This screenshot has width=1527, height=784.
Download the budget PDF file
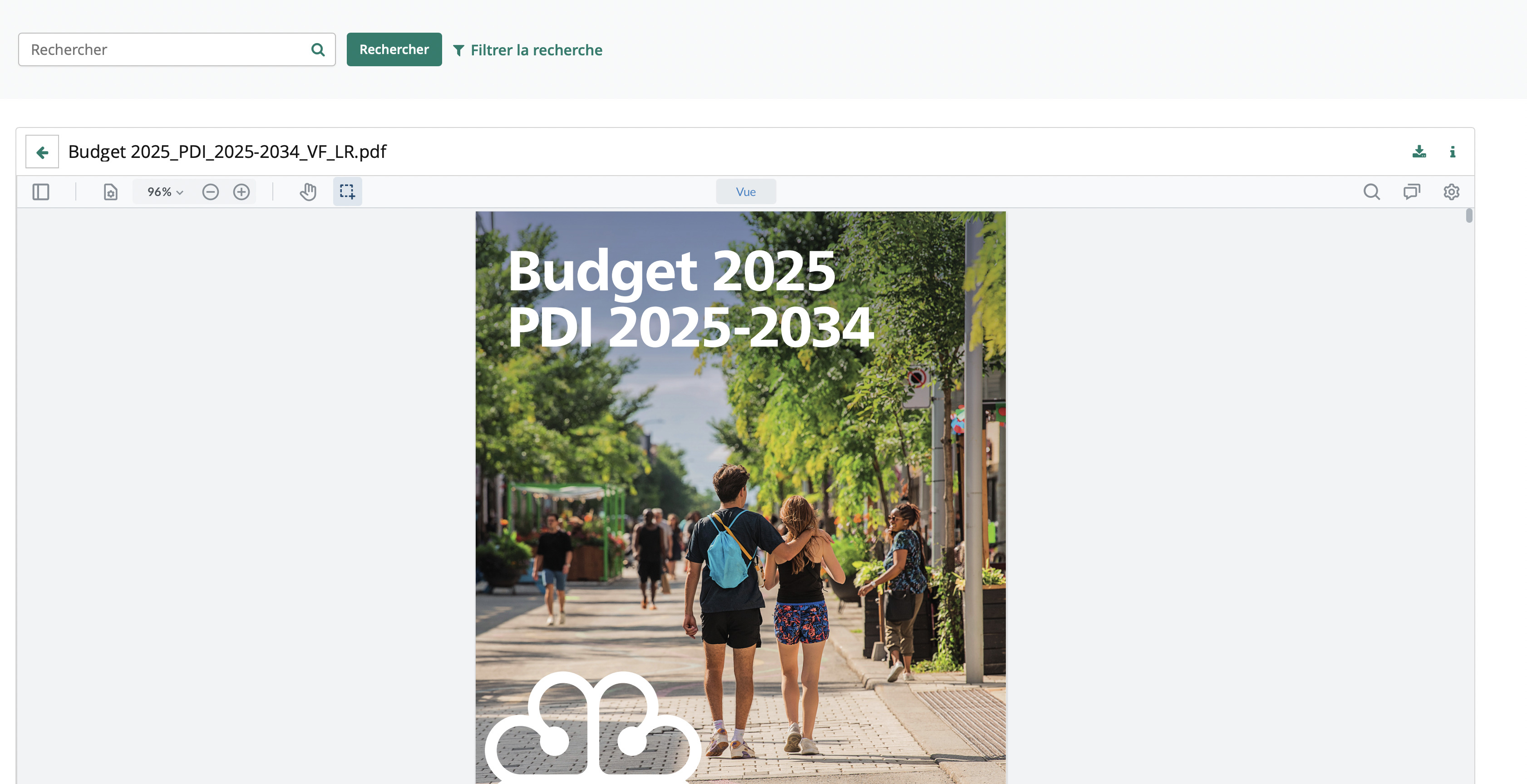click(1419, 152)
